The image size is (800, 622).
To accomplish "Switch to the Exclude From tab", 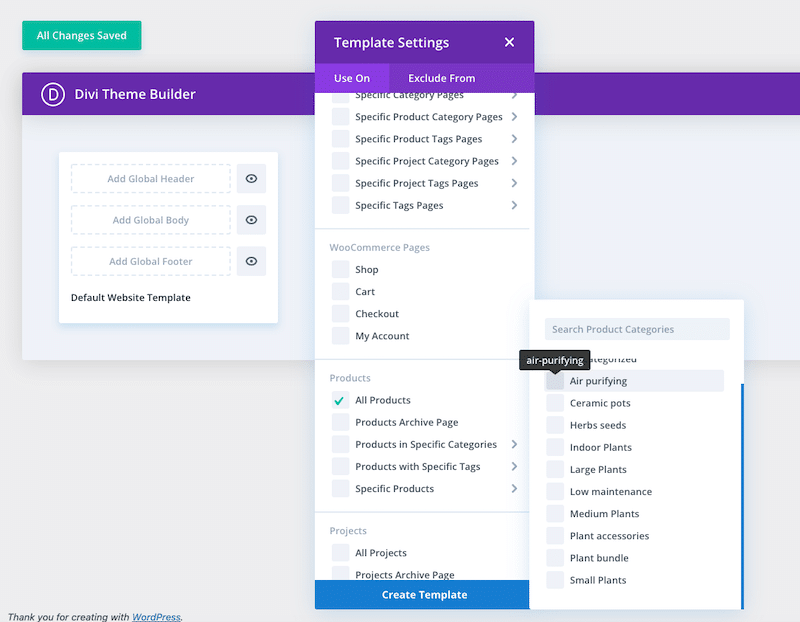I will coord(441,77).
